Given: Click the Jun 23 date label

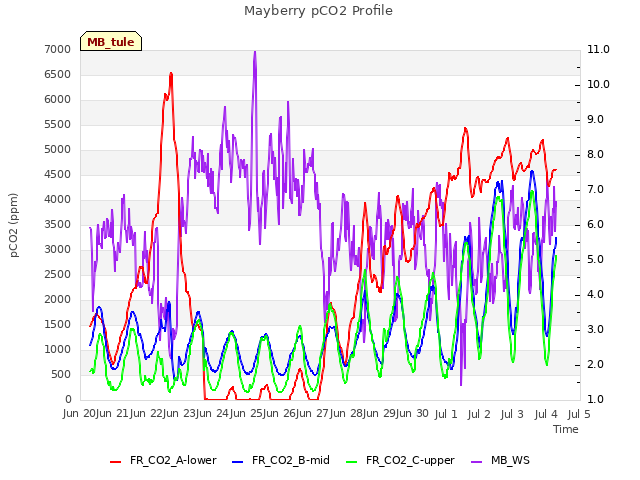Looking at the screenshot, I should click(179, 414).
